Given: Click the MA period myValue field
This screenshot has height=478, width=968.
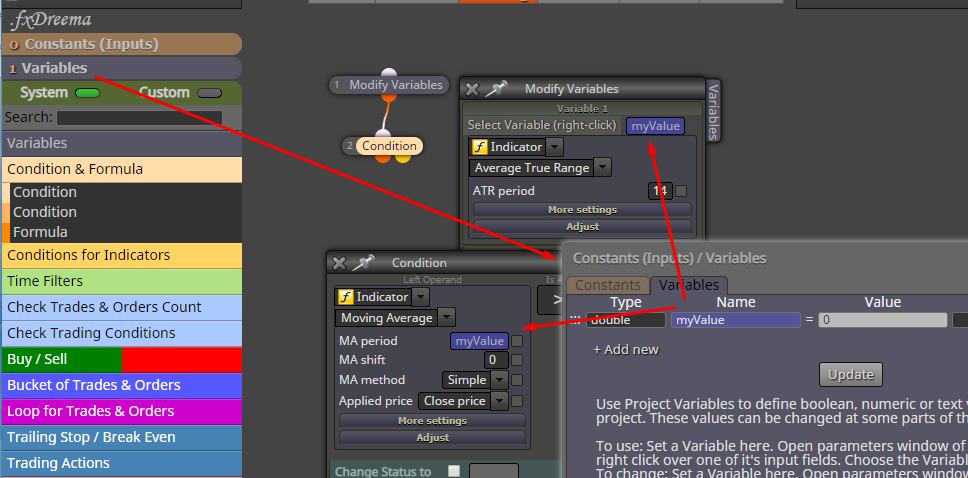Looking at the screenshot, I should point(480,341).
